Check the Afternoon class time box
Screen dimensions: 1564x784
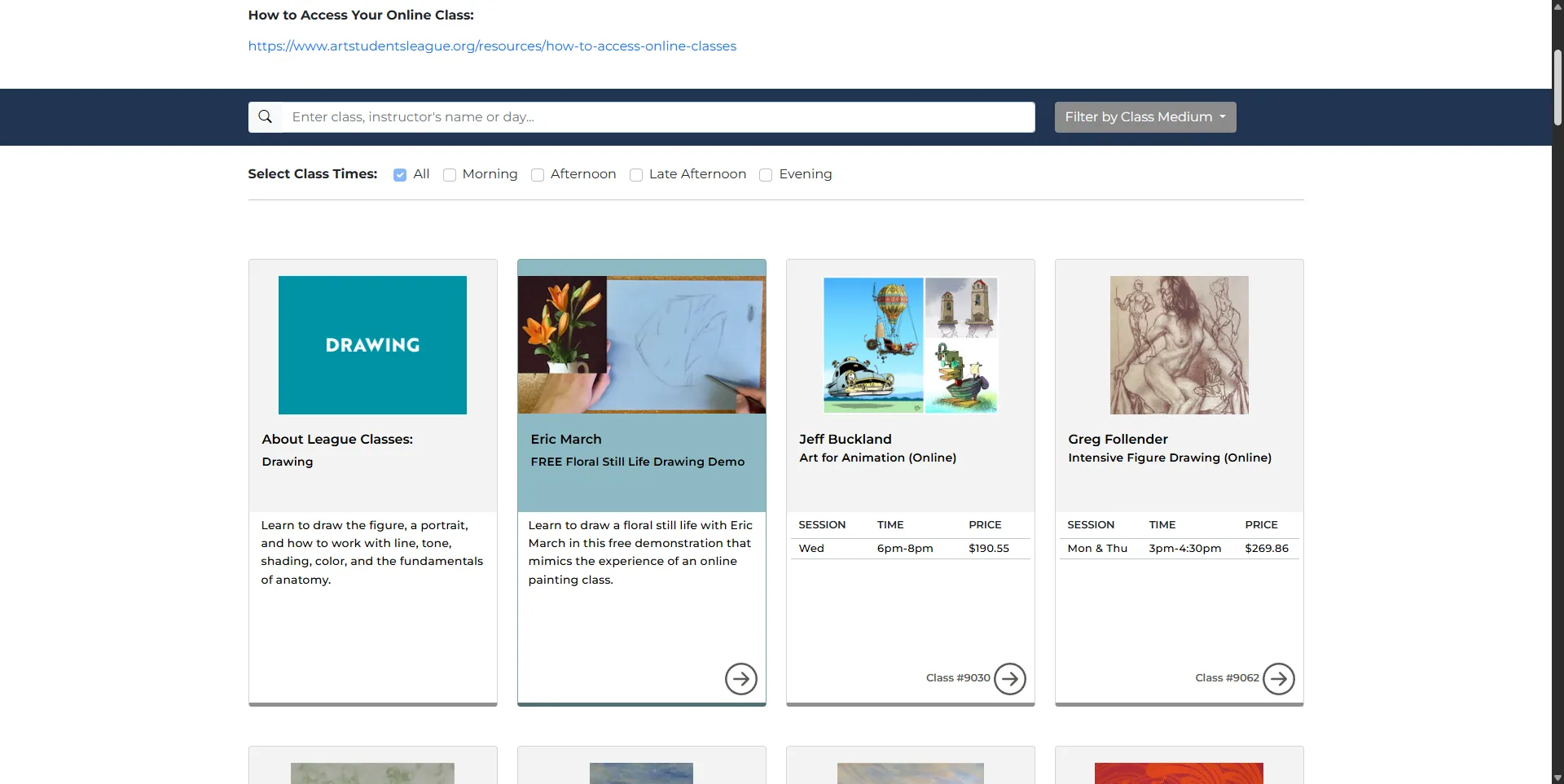[x=538, y=175]
